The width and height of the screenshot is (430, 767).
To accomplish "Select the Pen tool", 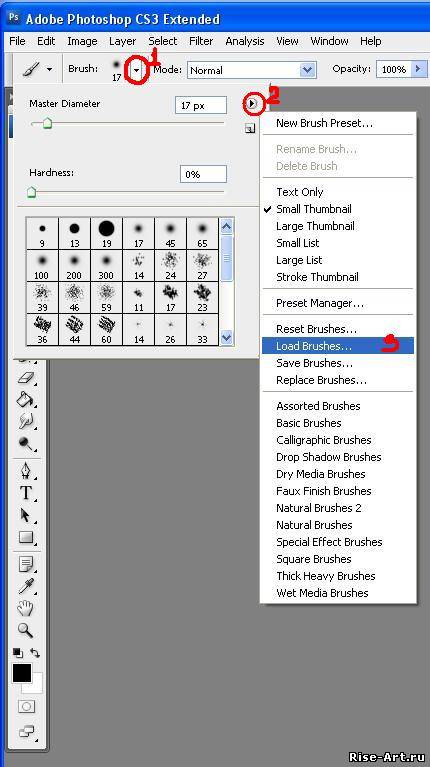I will 26,471.
